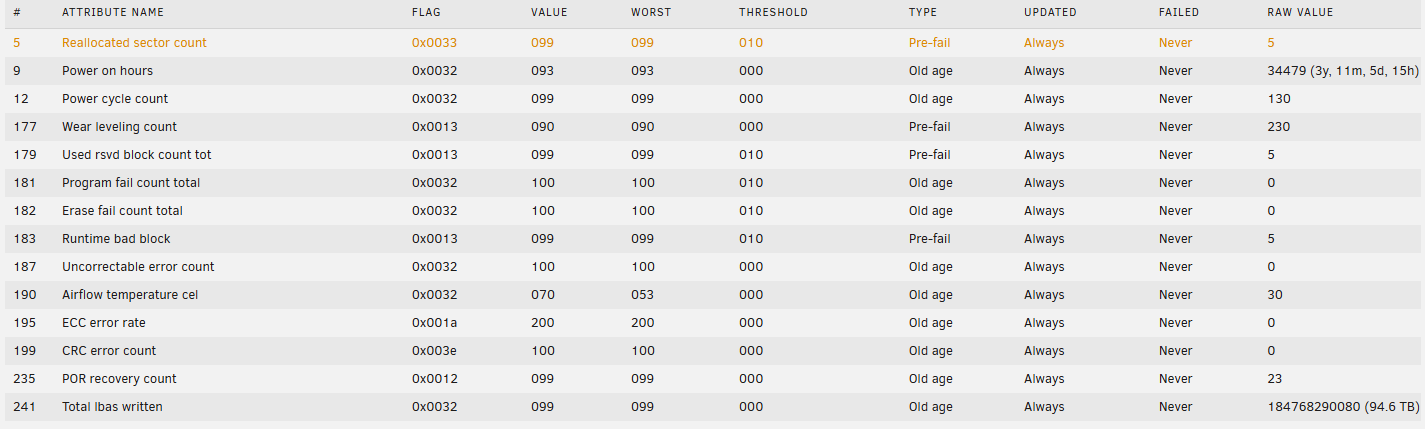This screenshot has height=429, width=1425.
Task: Click the THRESHOLD column header
Action: (773, 12)
